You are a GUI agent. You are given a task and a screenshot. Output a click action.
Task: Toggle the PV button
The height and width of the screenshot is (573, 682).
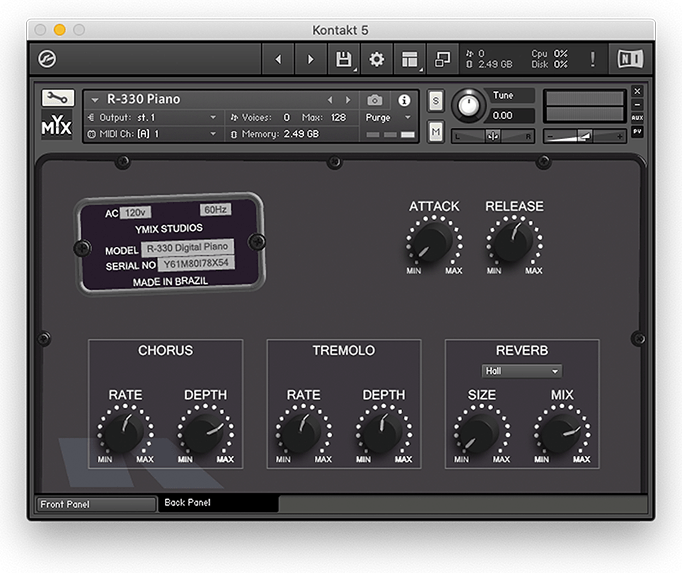(637, 131)
